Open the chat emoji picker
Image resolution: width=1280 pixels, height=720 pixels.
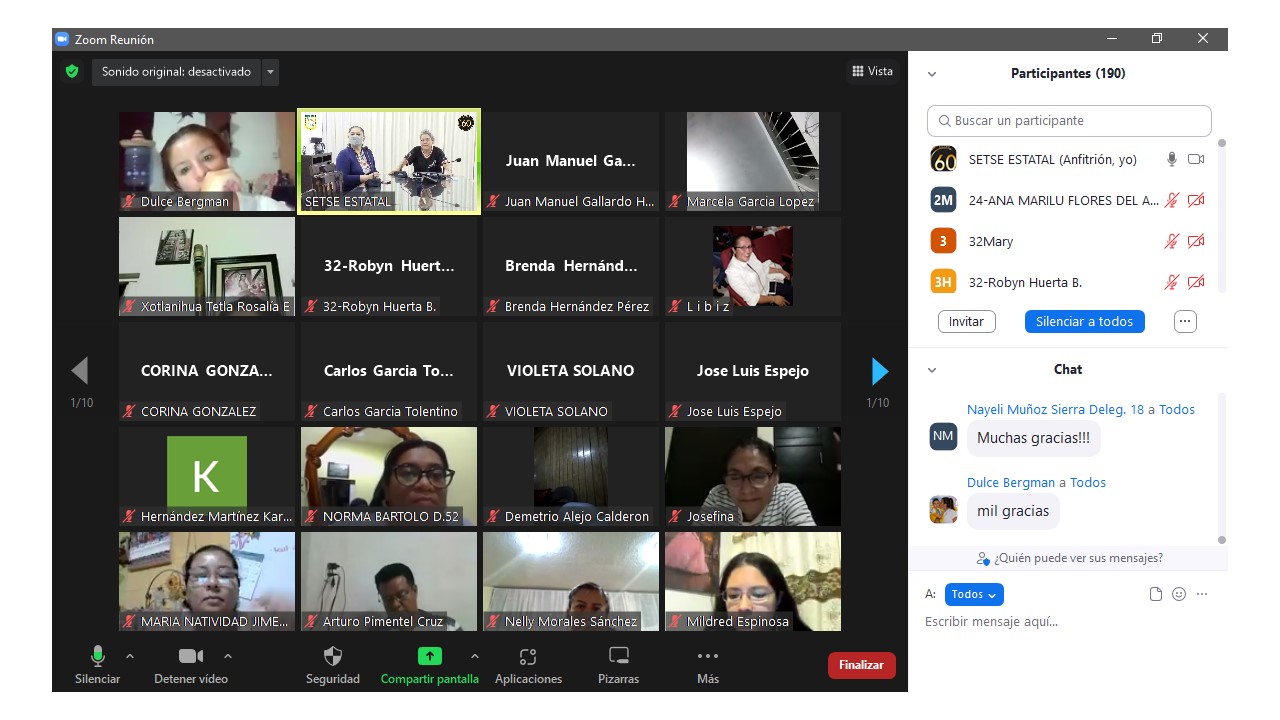1179,594
